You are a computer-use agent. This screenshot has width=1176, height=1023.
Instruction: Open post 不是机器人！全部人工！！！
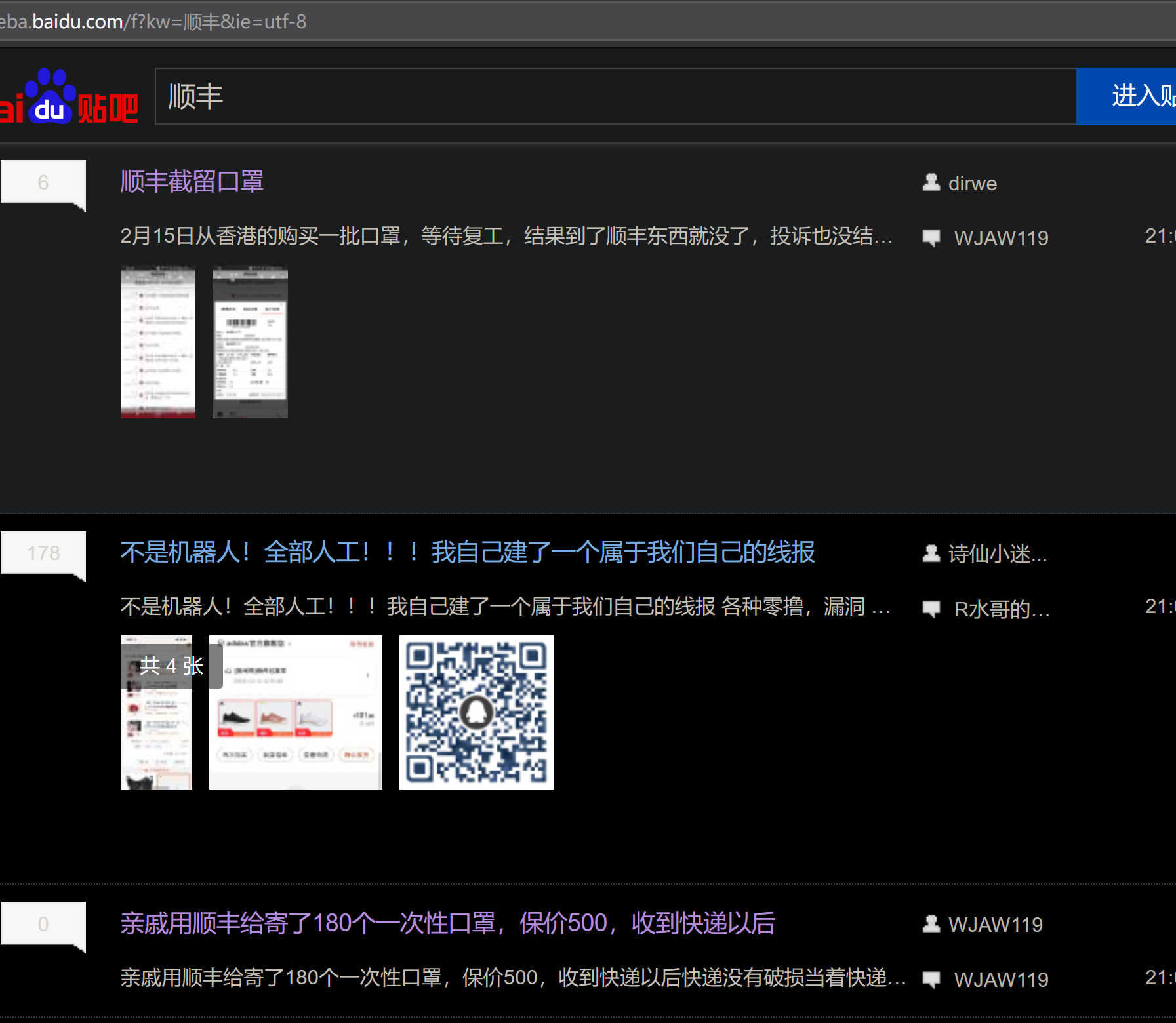468,552
